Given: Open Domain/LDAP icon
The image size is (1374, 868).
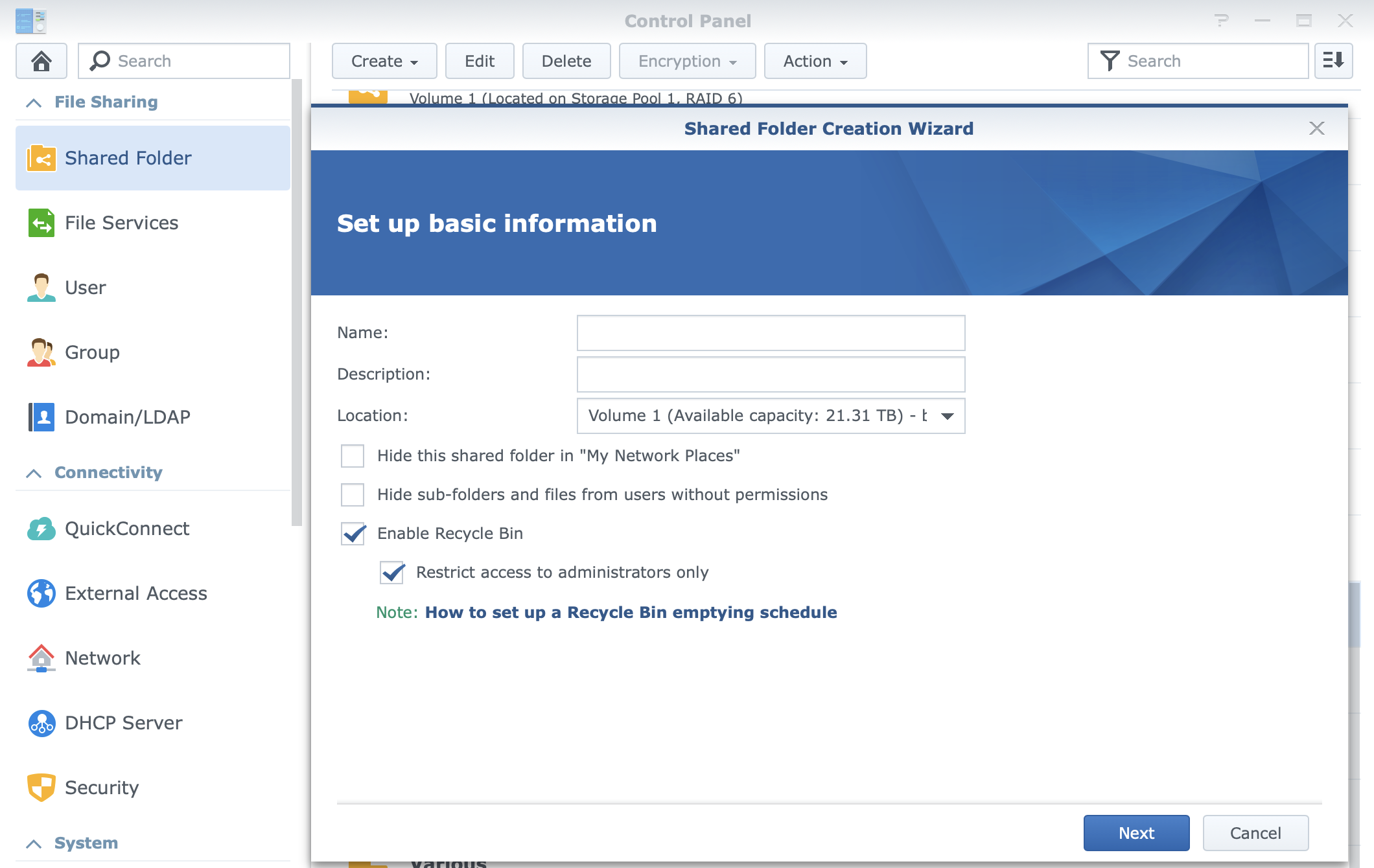Looking at the screenshot, I should click(41, 417).
